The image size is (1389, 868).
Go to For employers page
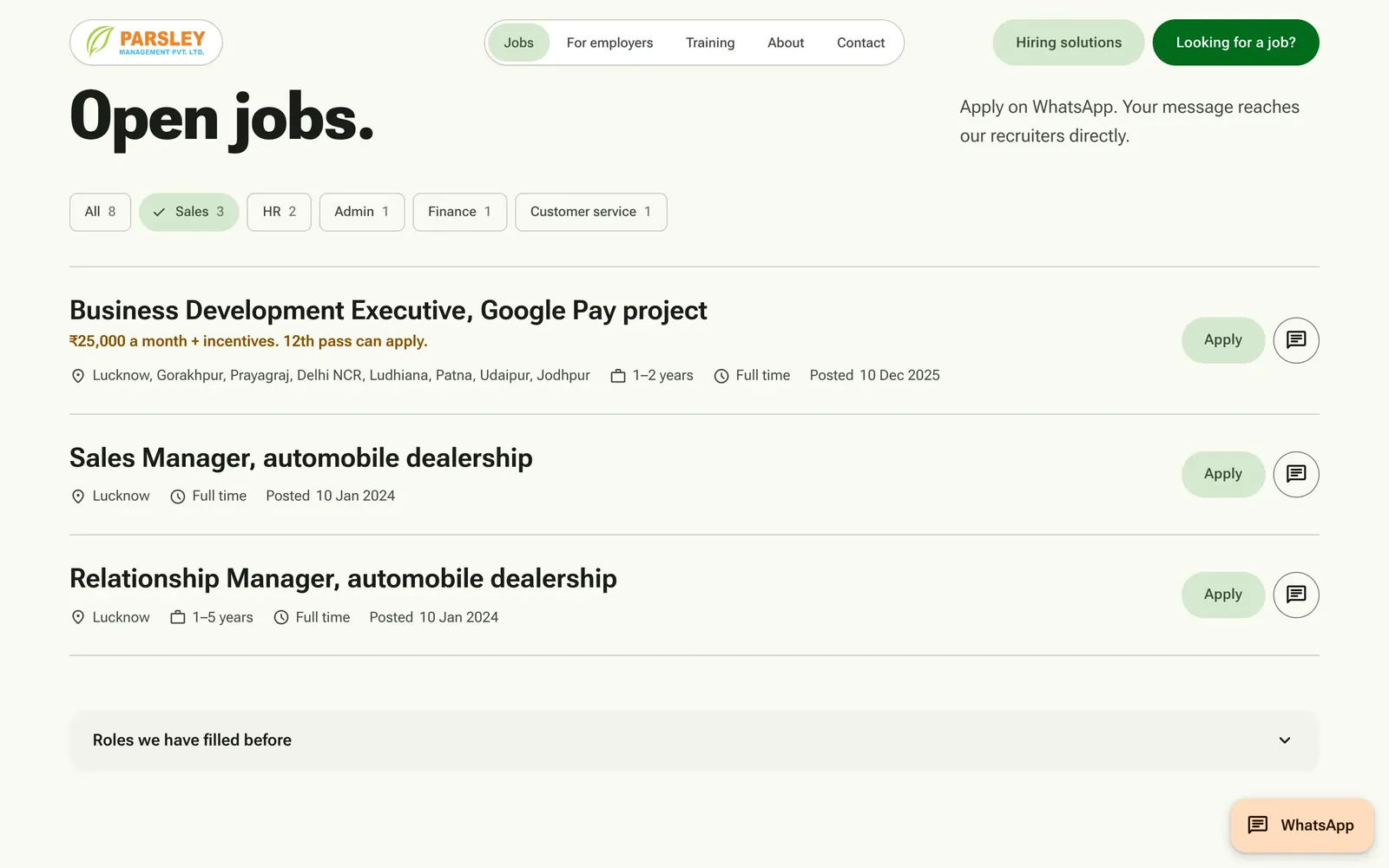[x=609, y=43]
